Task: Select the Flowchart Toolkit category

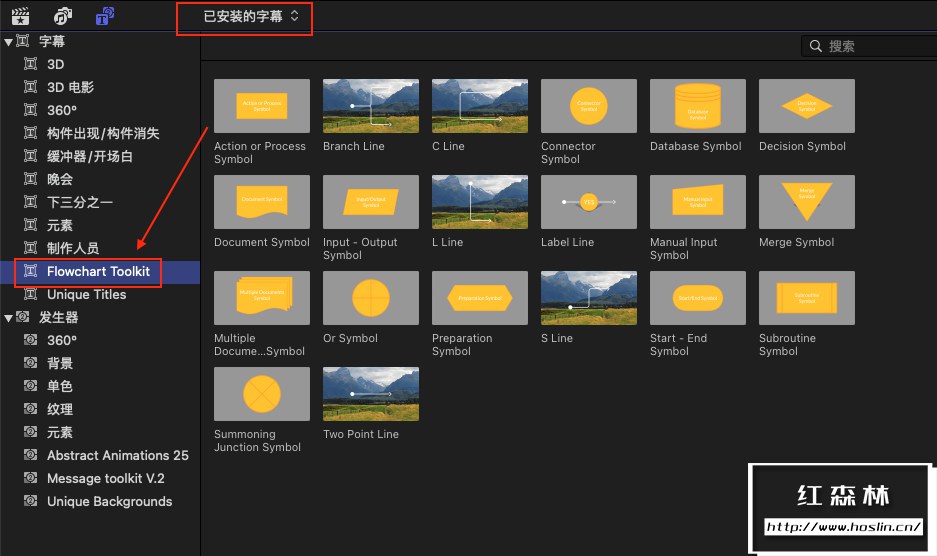Action: coord(100,271)
